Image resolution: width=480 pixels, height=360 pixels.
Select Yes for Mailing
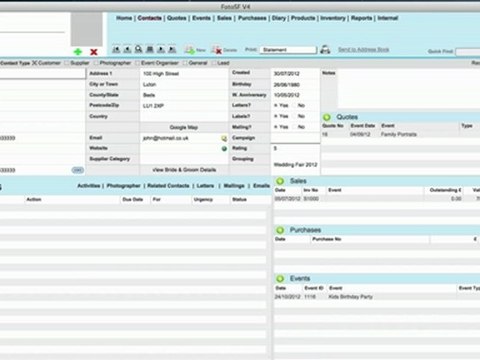[x=276, y=127]
